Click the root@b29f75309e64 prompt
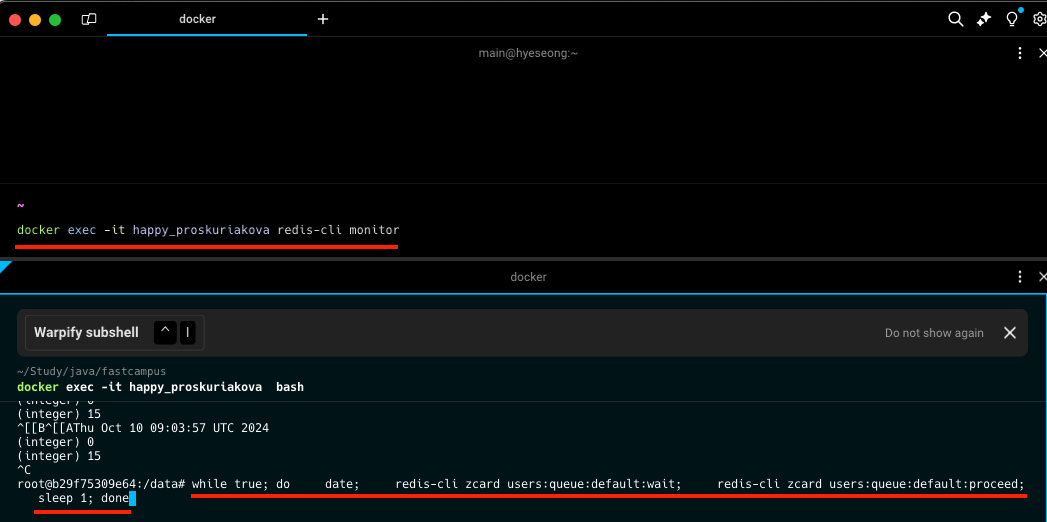Viewport: 1047px width, 522px height. coord(101,484)
